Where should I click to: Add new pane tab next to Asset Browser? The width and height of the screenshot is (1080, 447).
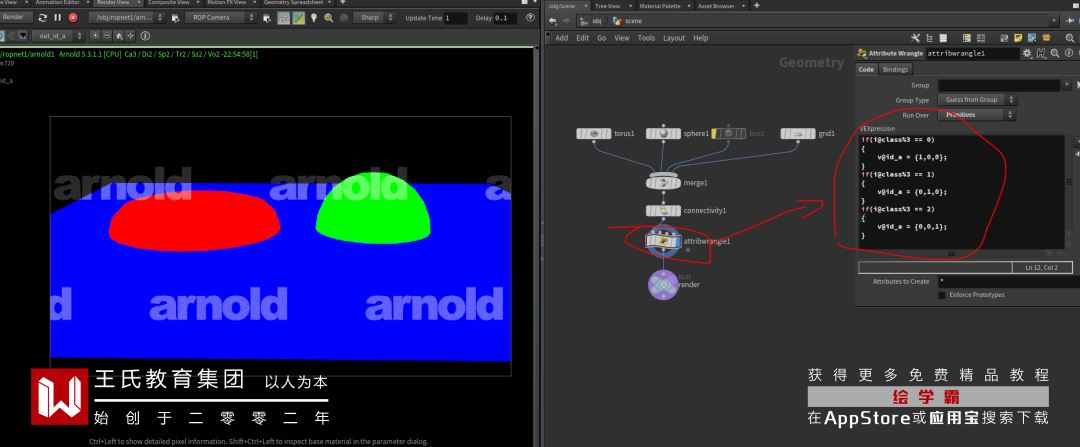(x=756, y=6)
